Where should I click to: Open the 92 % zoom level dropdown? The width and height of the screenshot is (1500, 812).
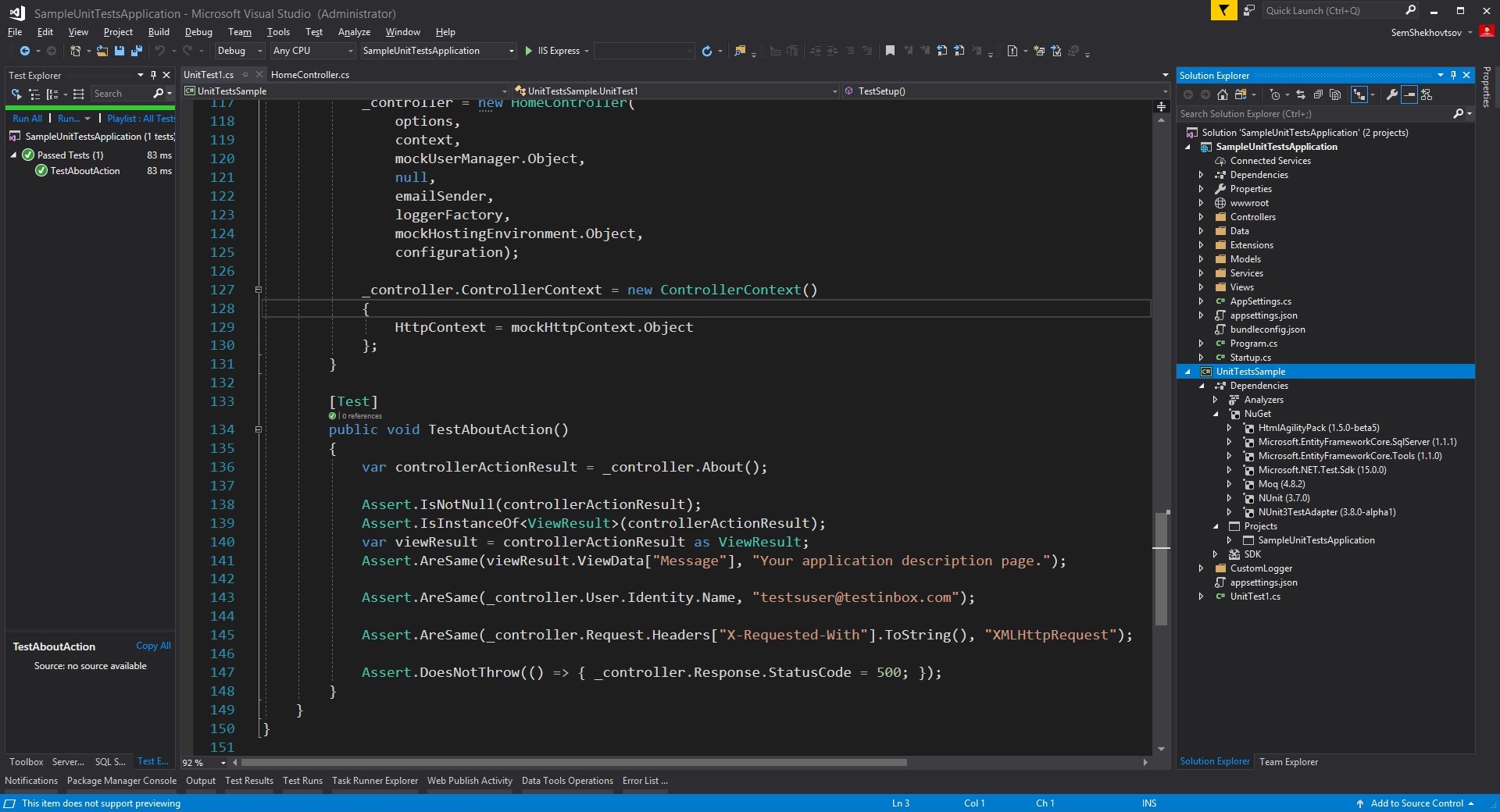[x=204, y=763]
